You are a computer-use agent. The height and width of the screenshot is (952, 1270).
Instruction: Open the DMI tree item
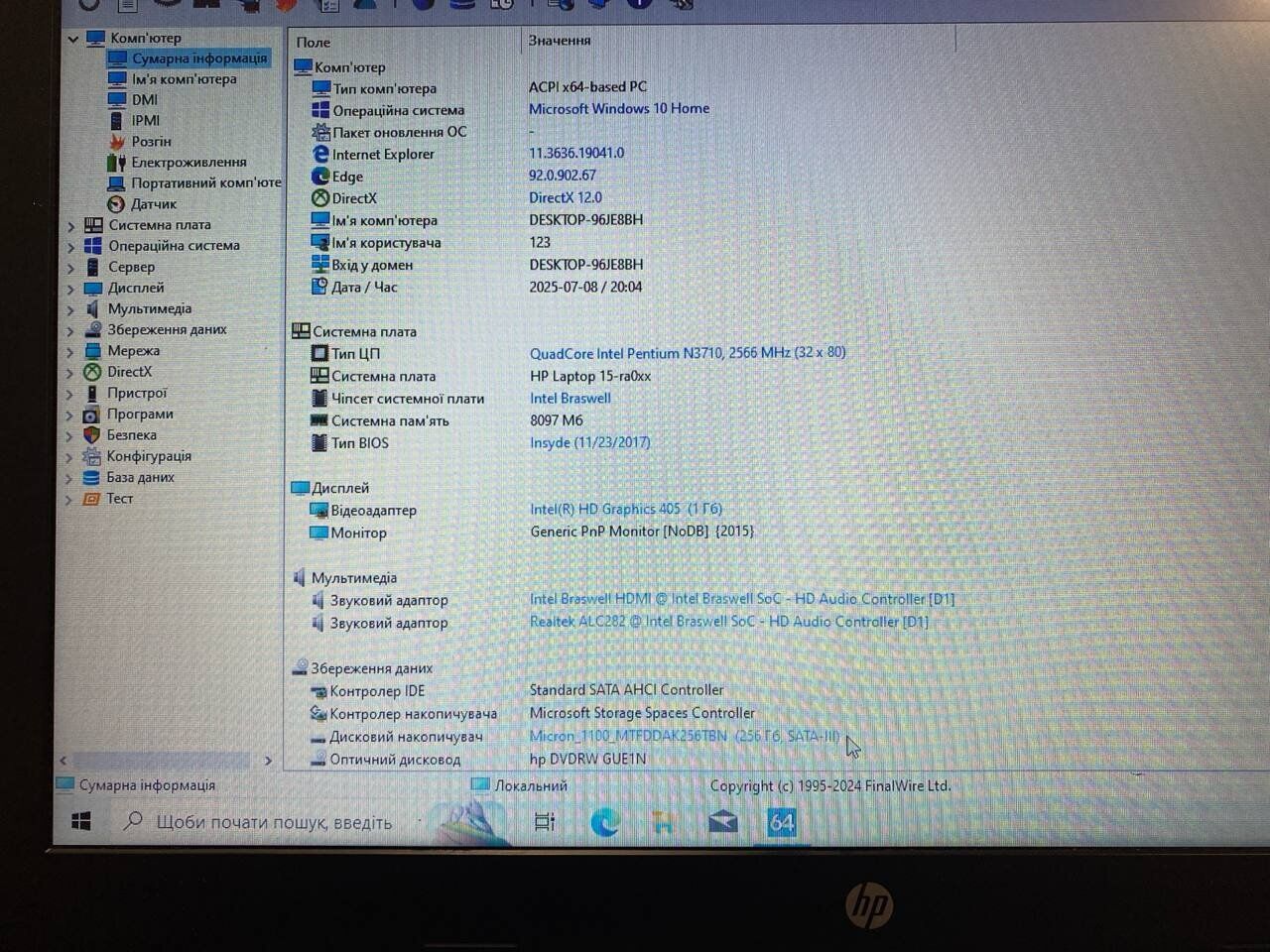(x=145, y=99)
